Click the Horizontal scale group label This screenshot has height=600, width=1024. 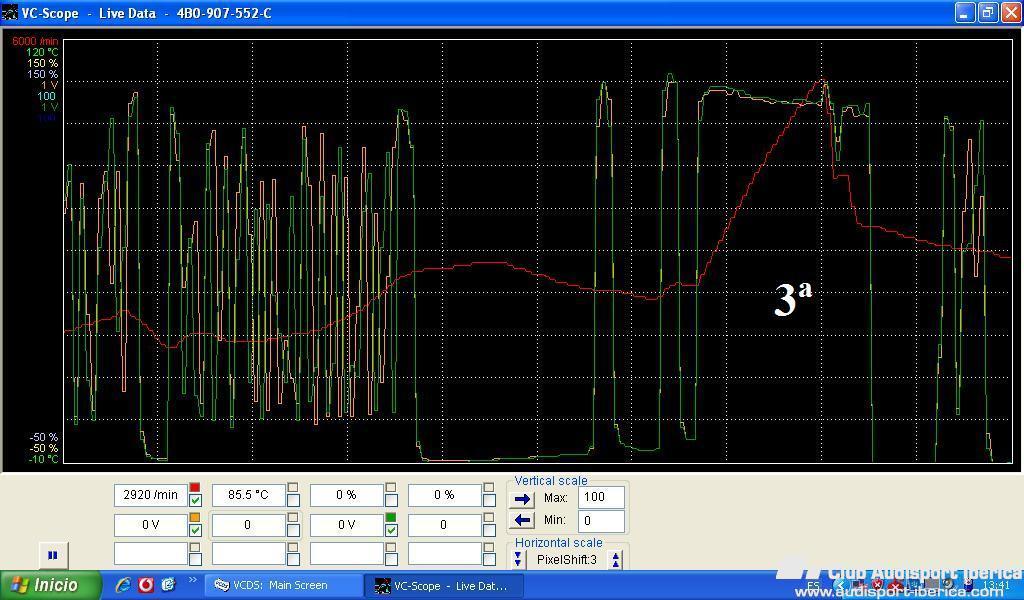[558, 543]
